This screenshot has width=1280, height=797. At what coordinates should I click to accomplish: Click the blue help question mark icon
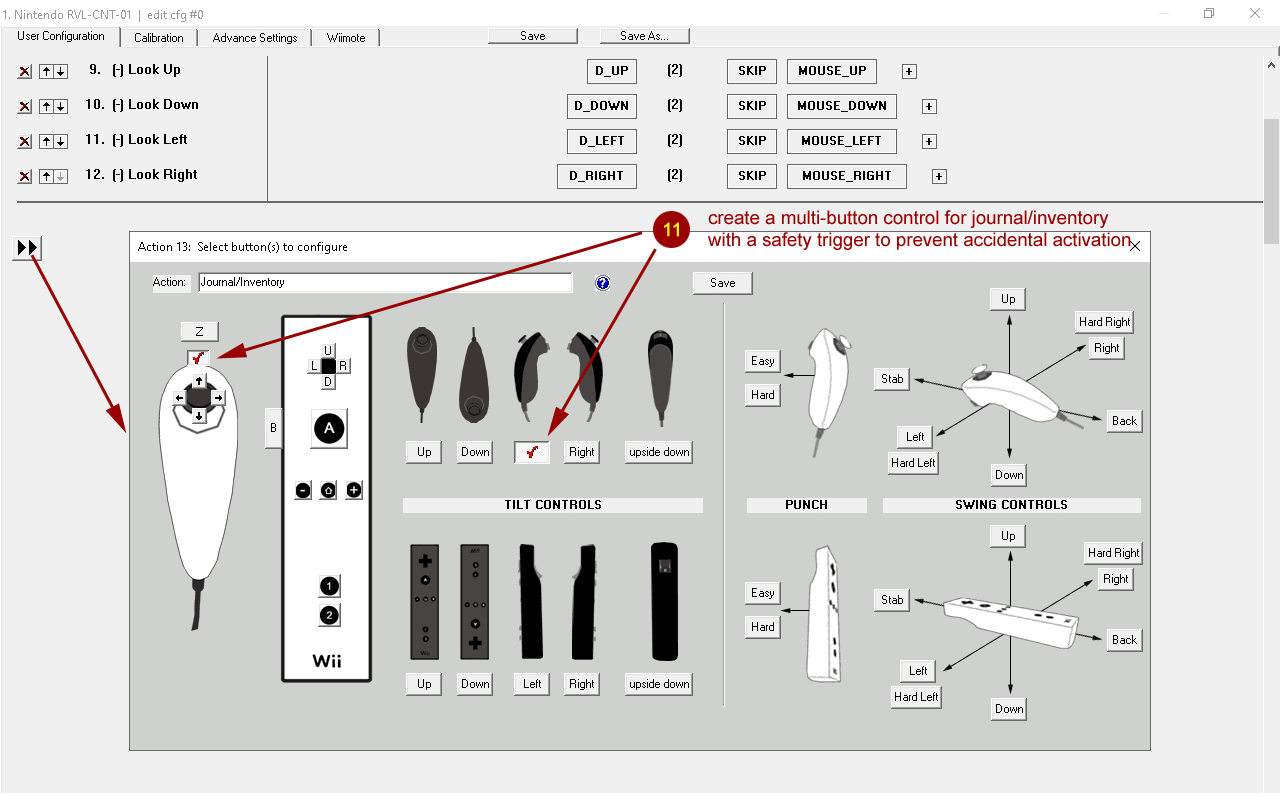602,283
